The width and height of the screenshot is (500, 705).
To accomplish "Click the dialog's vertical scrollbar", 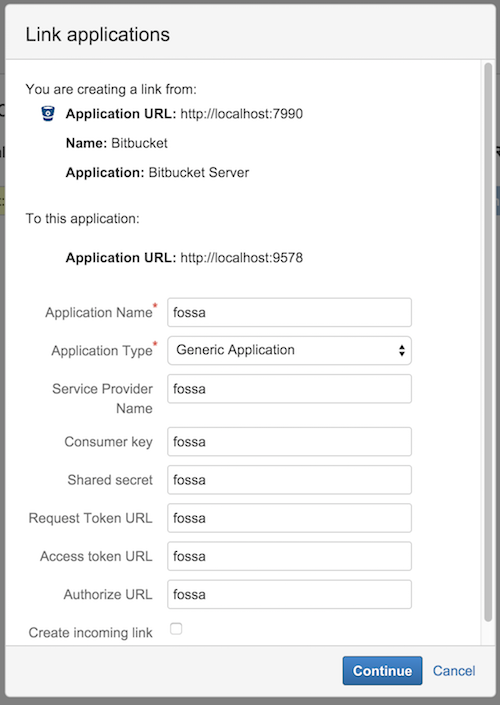I will tap(488, 343).
